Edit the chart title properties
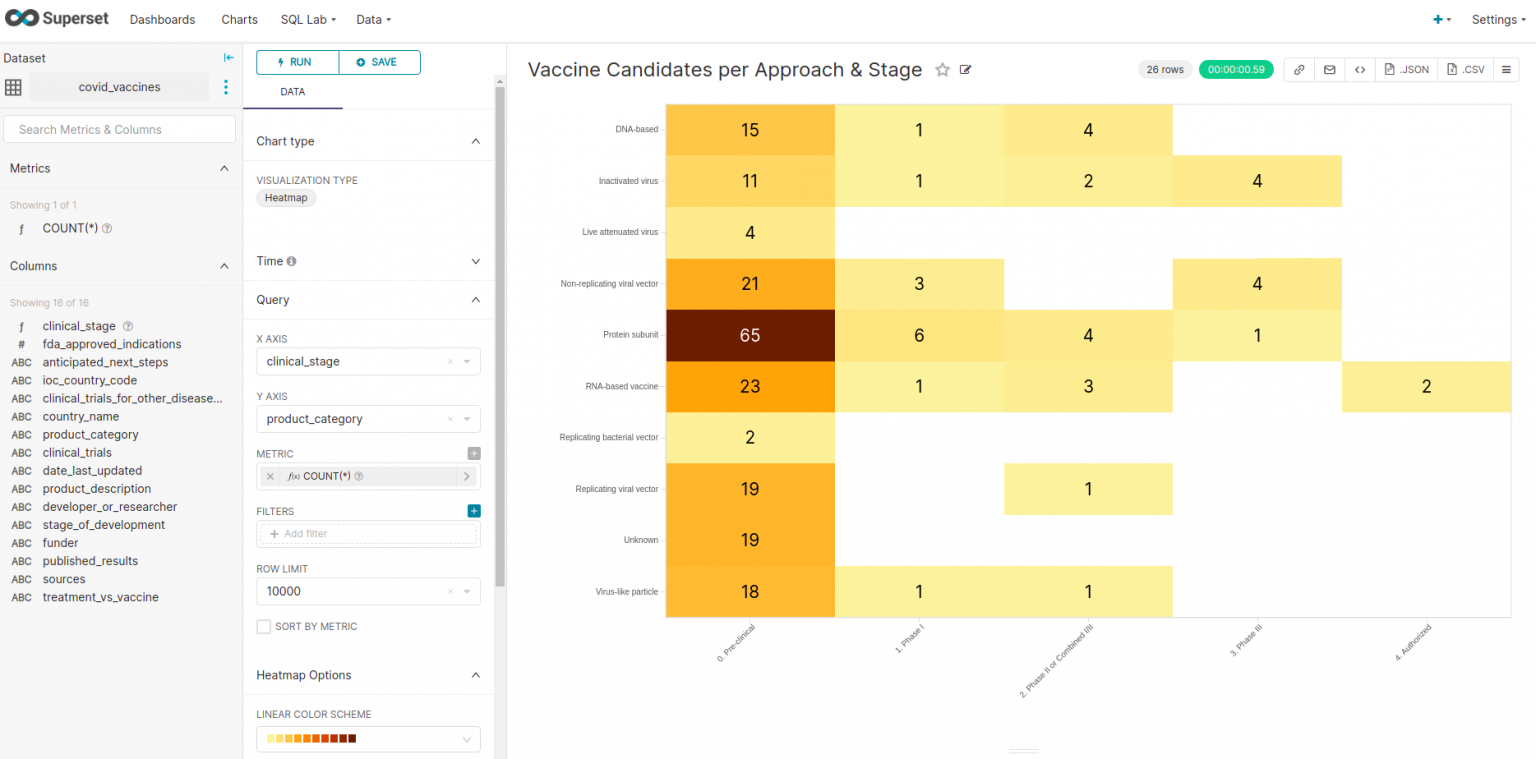 965,69
